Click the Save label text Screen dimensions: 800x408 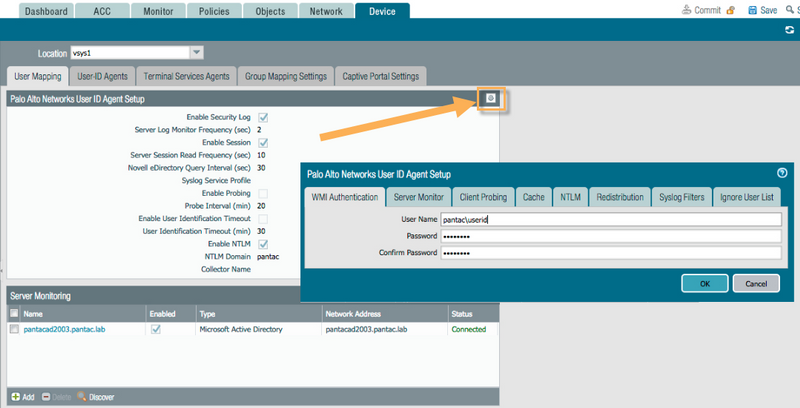(768, 10)
